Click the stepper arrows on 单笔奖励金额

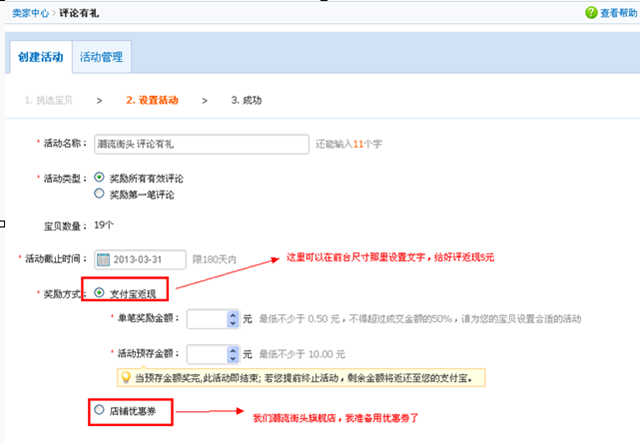[234, 319]
